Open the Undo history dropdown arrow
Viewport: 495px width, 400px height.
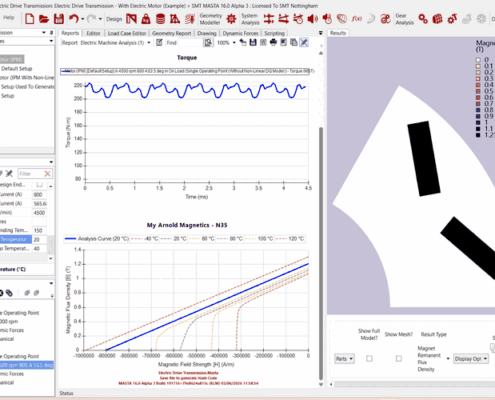pos(82,19)
